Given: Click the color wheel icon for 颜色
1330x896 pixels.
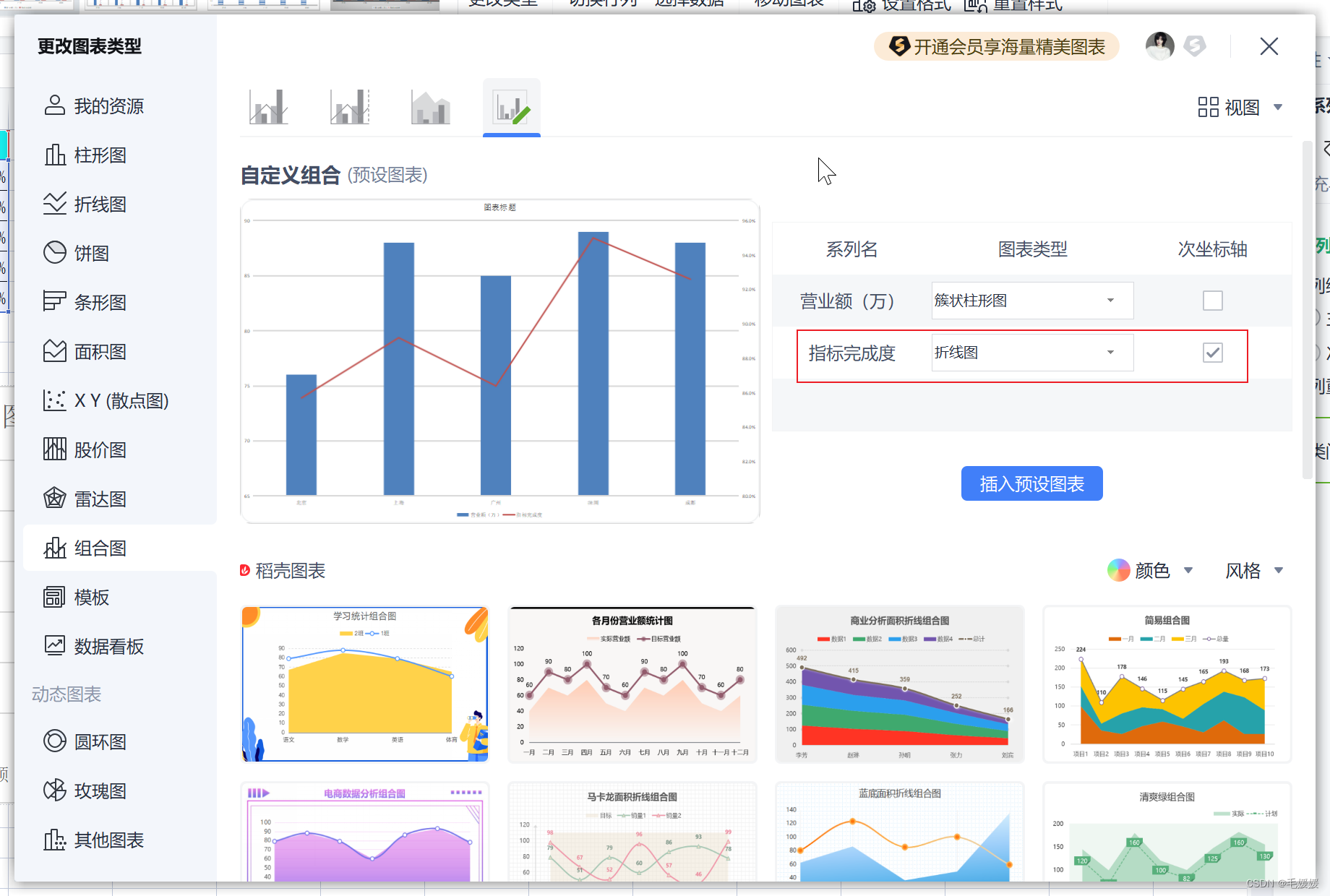Looking at the screenshot, I should pyautogui.click(x=1118, y=570).
